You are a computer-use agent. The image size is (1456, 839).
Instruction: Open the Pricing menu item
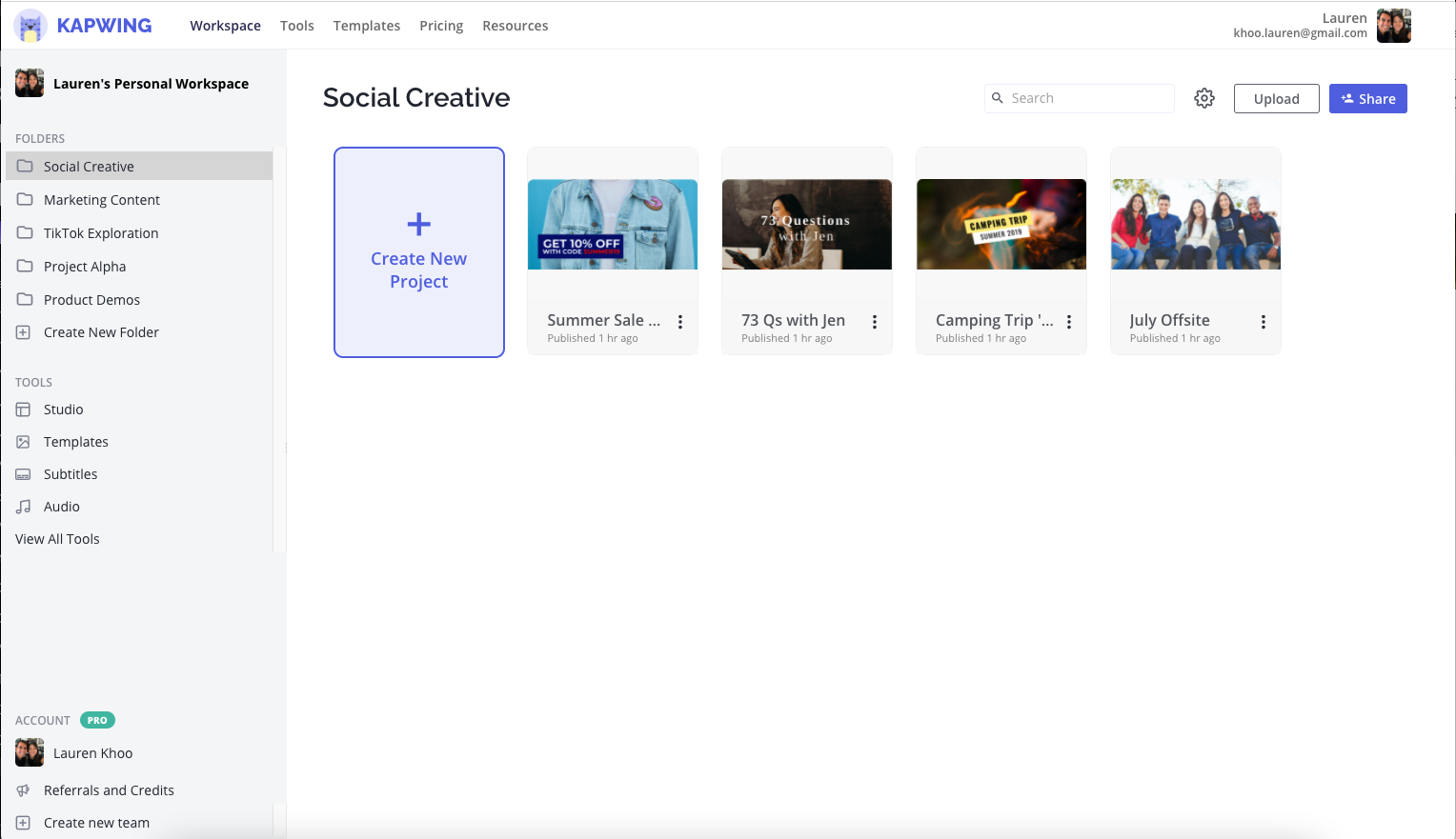[441, 26]
